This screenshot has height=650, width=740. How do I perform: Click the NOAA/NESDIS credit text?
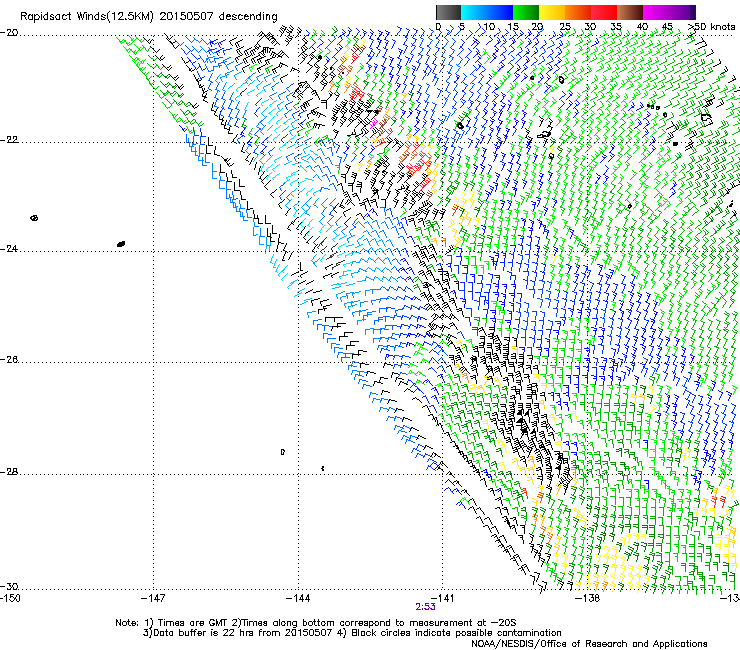pyautogui.click(x=589, y=644)
